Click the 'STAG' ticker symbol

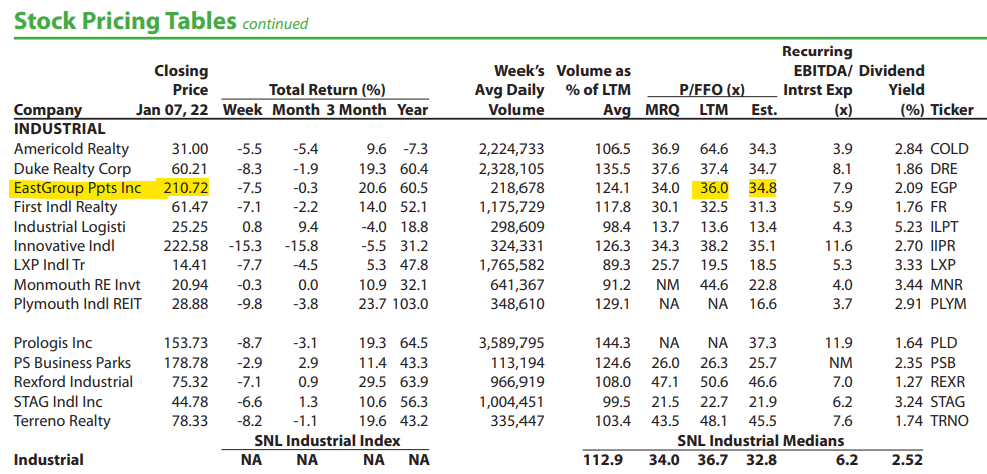(947, 401)
